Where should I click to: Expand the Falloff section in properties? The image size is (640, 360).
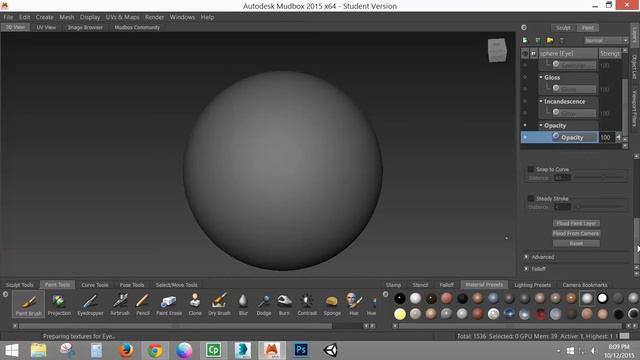point(527,269)
